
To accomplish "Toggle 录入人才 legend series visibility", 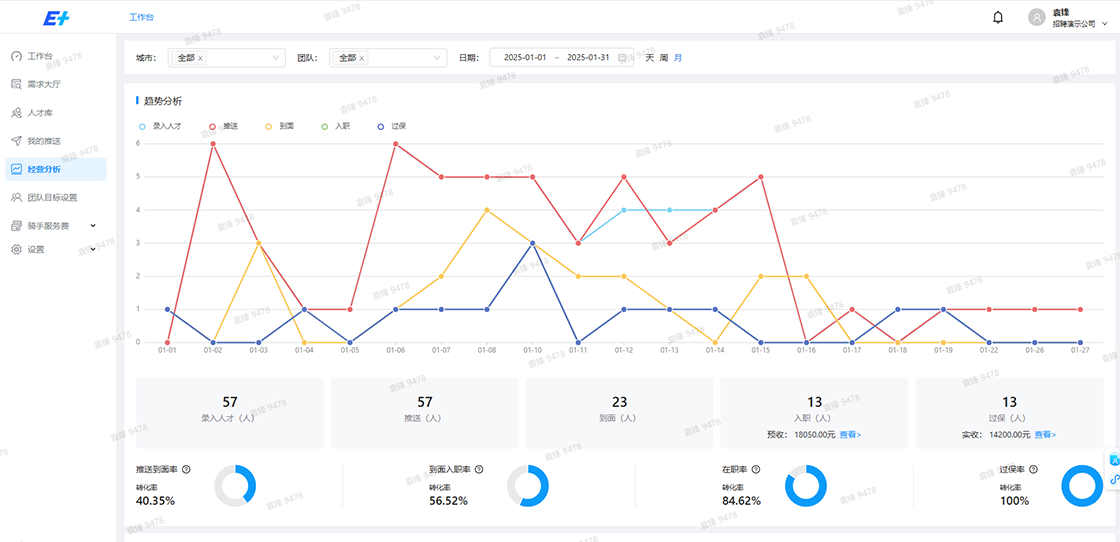I will pyautogui.click(x=160, y=126).
